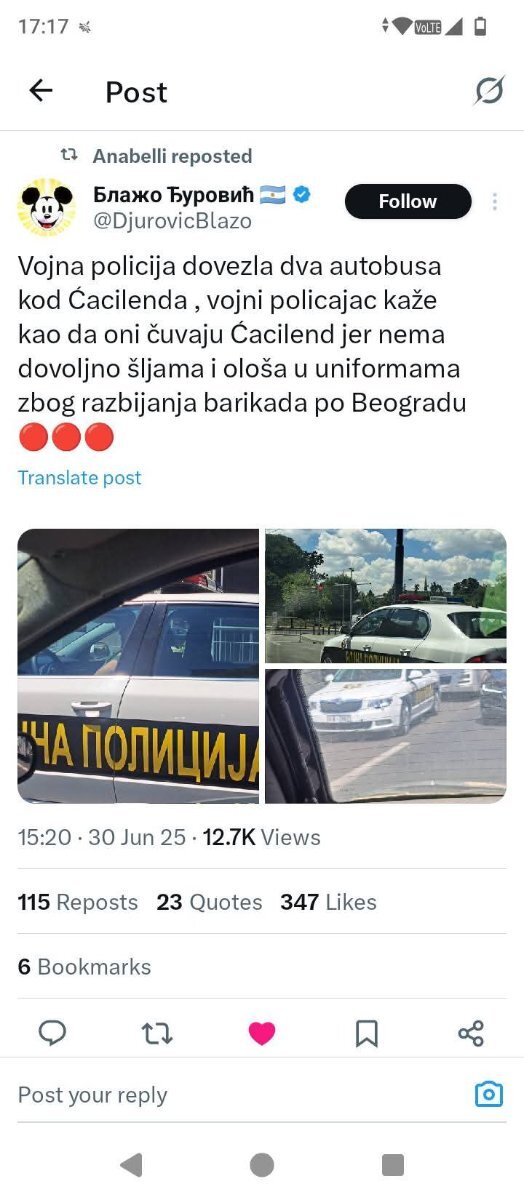Tap the Grok slashed-circle icon in header

pyautogui.click(x=489, y=91)
